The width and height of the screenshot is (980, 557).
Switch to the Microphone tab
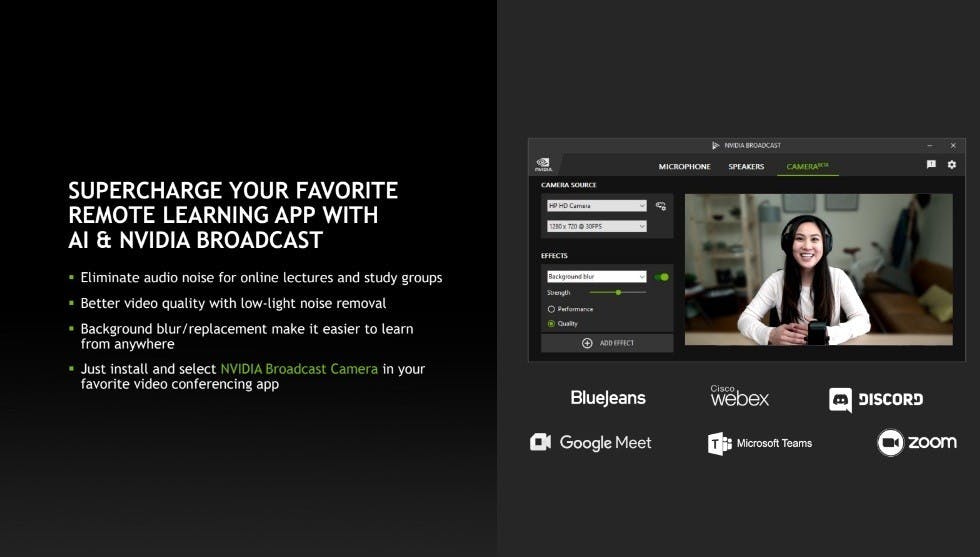(x=684, y=167)
